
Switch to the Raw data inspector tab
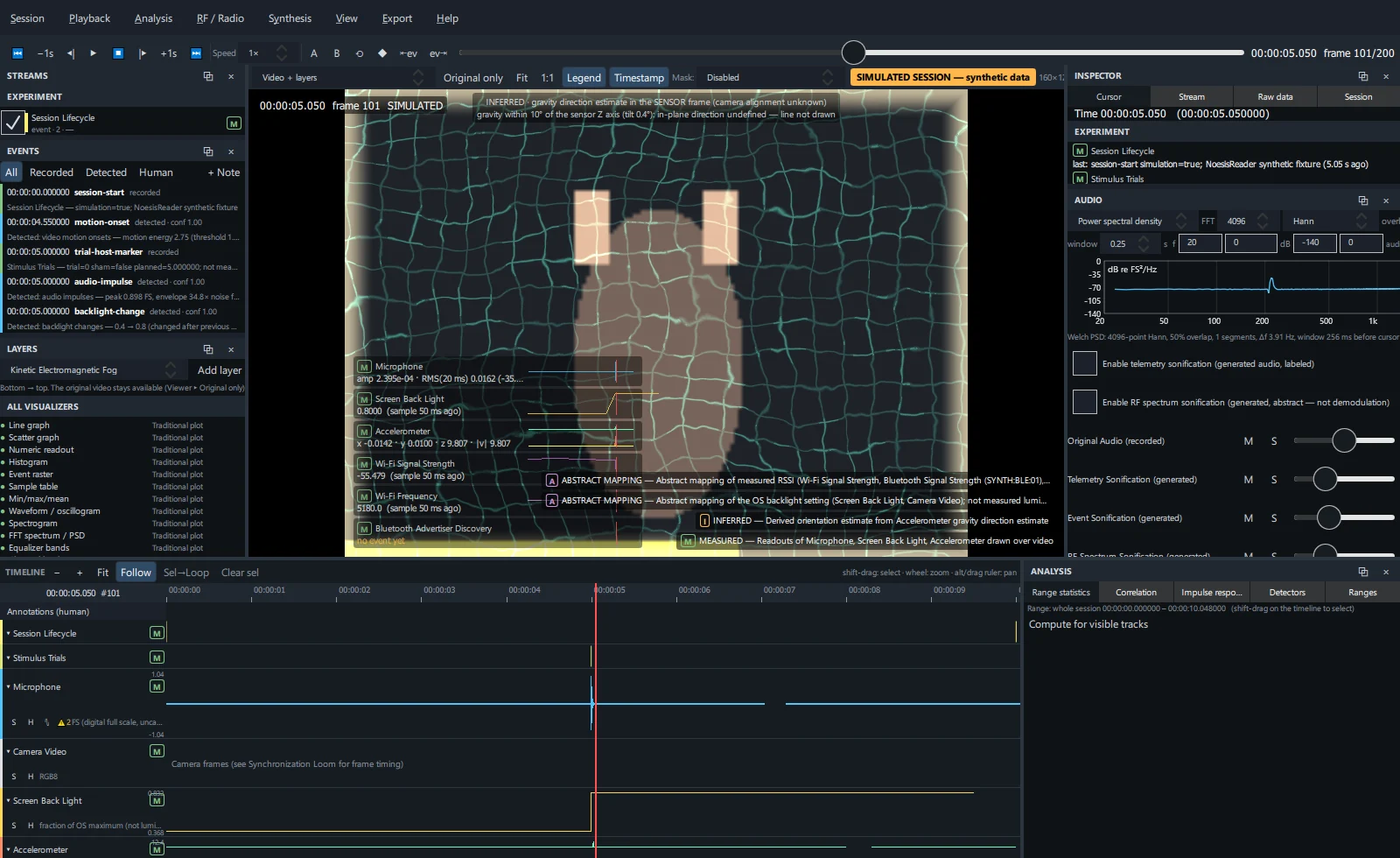point(1275,97)
